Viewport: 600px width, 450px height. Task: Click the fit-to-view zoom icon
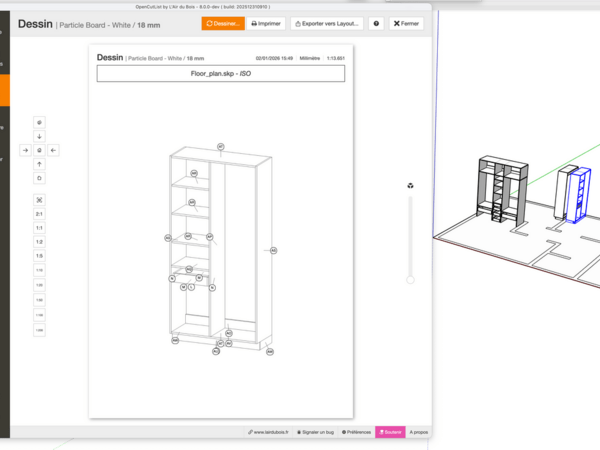tap(39, 199)
